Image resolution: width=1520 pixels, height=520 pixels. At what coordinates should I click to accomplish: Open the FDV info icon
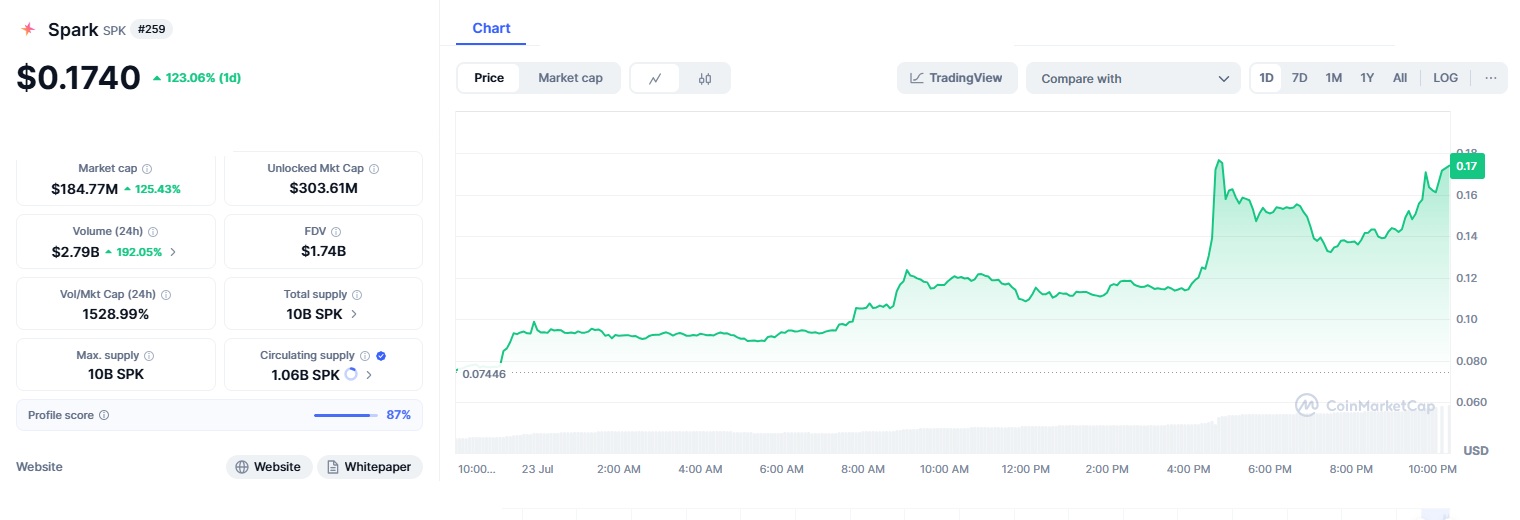[x=336, y=232]
